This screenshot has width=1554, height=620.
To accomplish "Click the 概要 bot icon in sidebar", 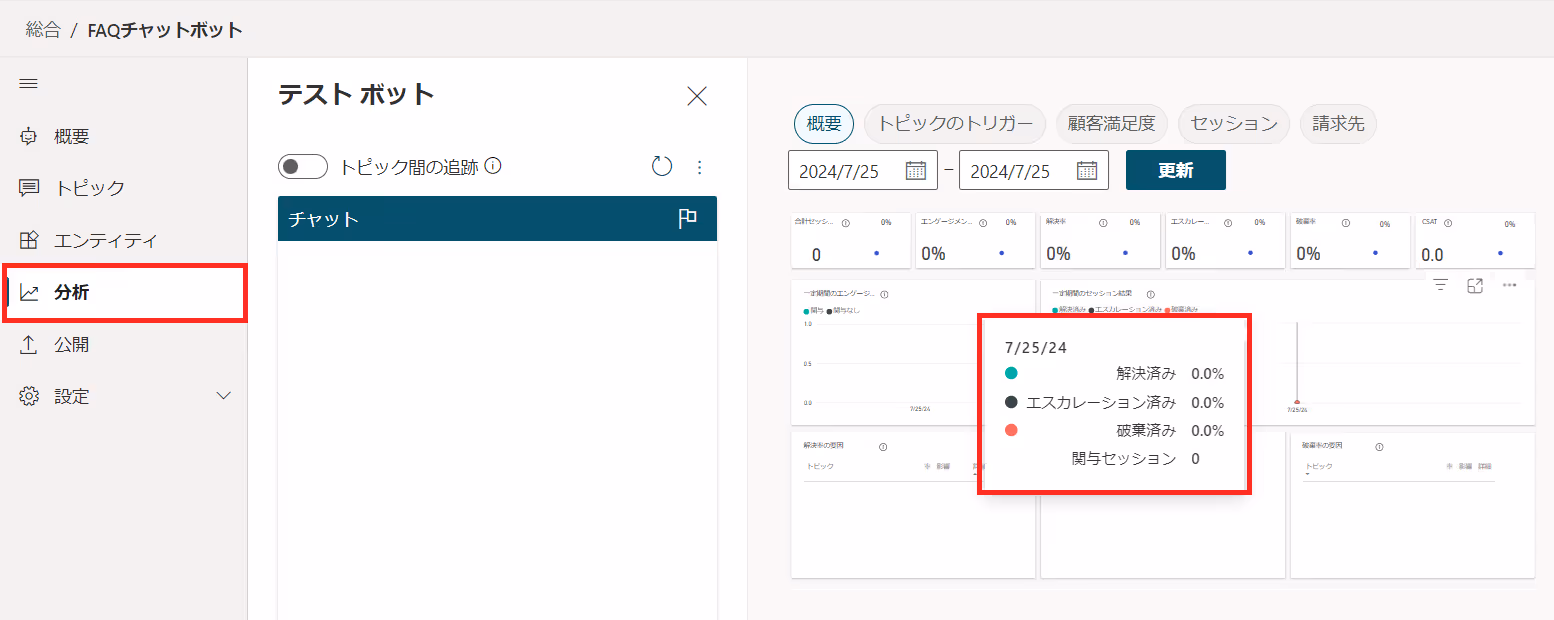I will tap(29, 137).
